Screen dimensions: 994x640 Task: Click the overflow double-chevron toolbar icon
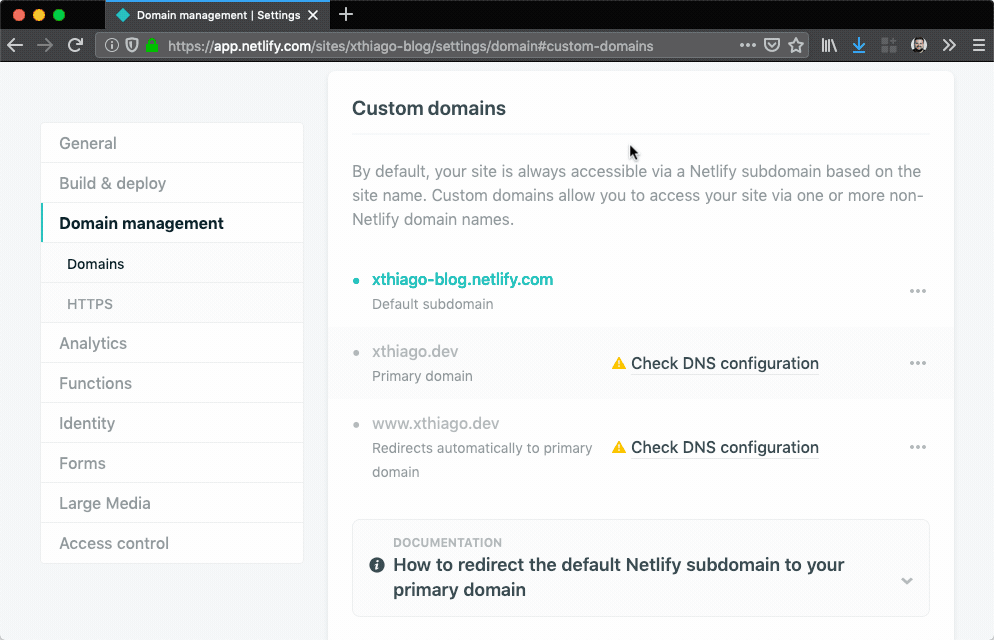[x=949, y=45]
